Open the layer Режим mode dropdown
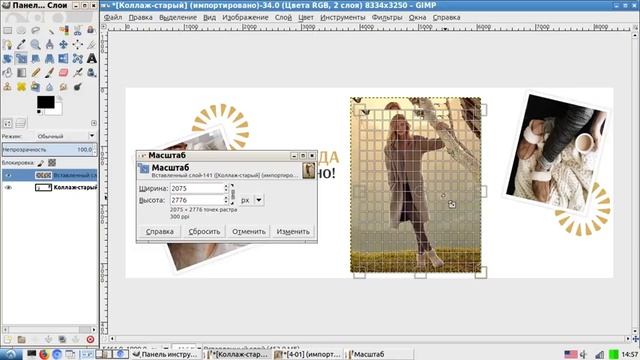640x360 pixels. pyautogui.click(x=66, y=136)
